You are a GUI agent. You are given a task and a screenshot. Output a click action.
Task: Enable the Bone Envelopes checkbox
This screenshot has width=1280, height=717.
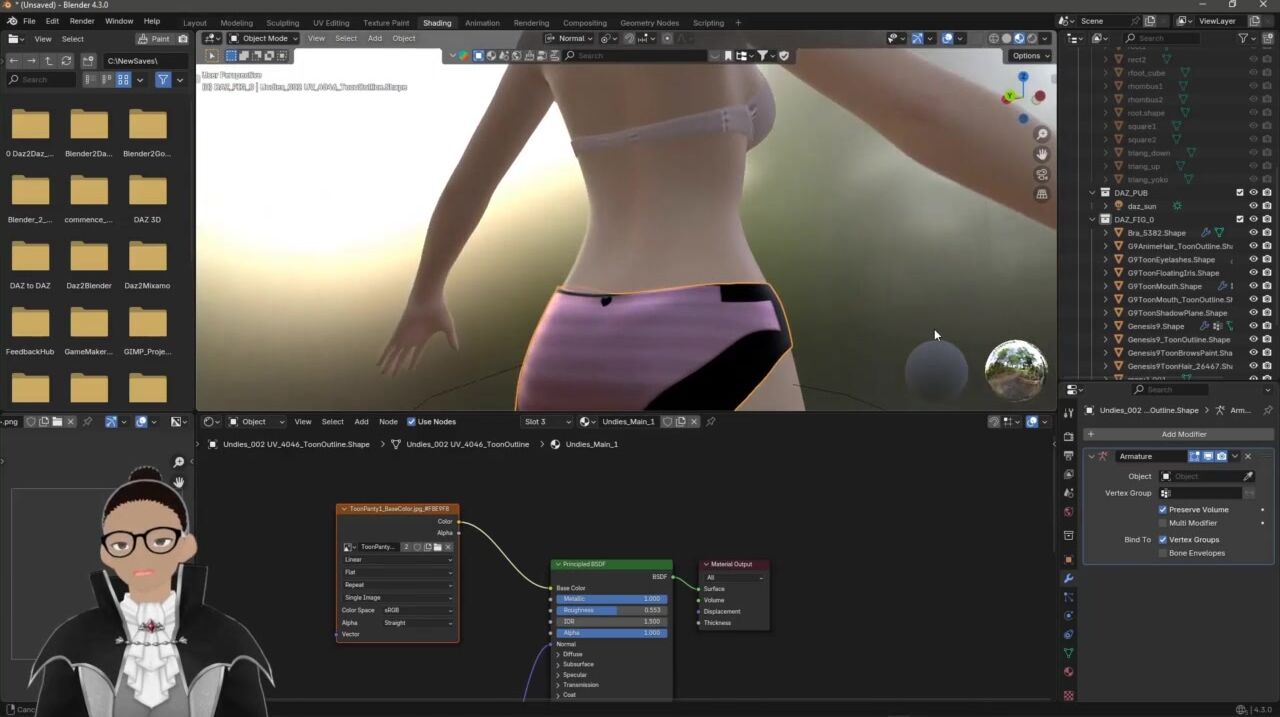click(1163, 553)
